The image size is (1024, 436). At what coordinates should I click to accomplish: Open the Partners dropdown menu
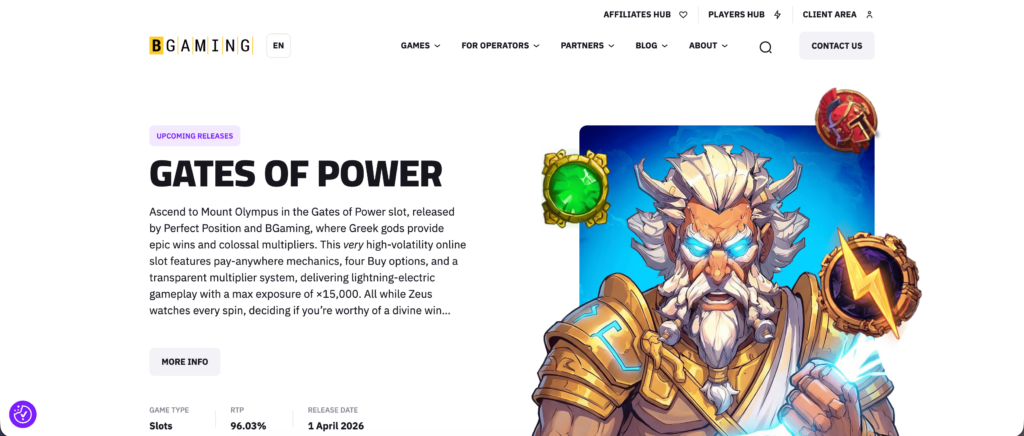[x=587, y=46]
